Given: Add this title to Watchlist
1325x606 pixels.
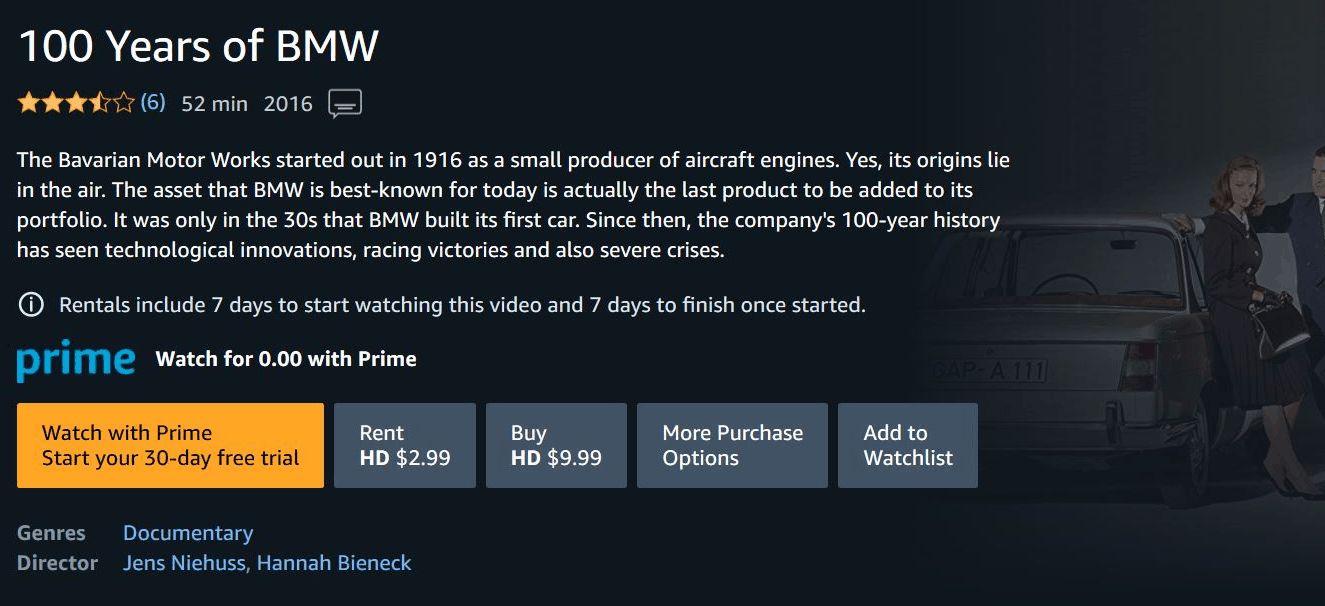Looking at the screenshot, I should pos(907,446).
